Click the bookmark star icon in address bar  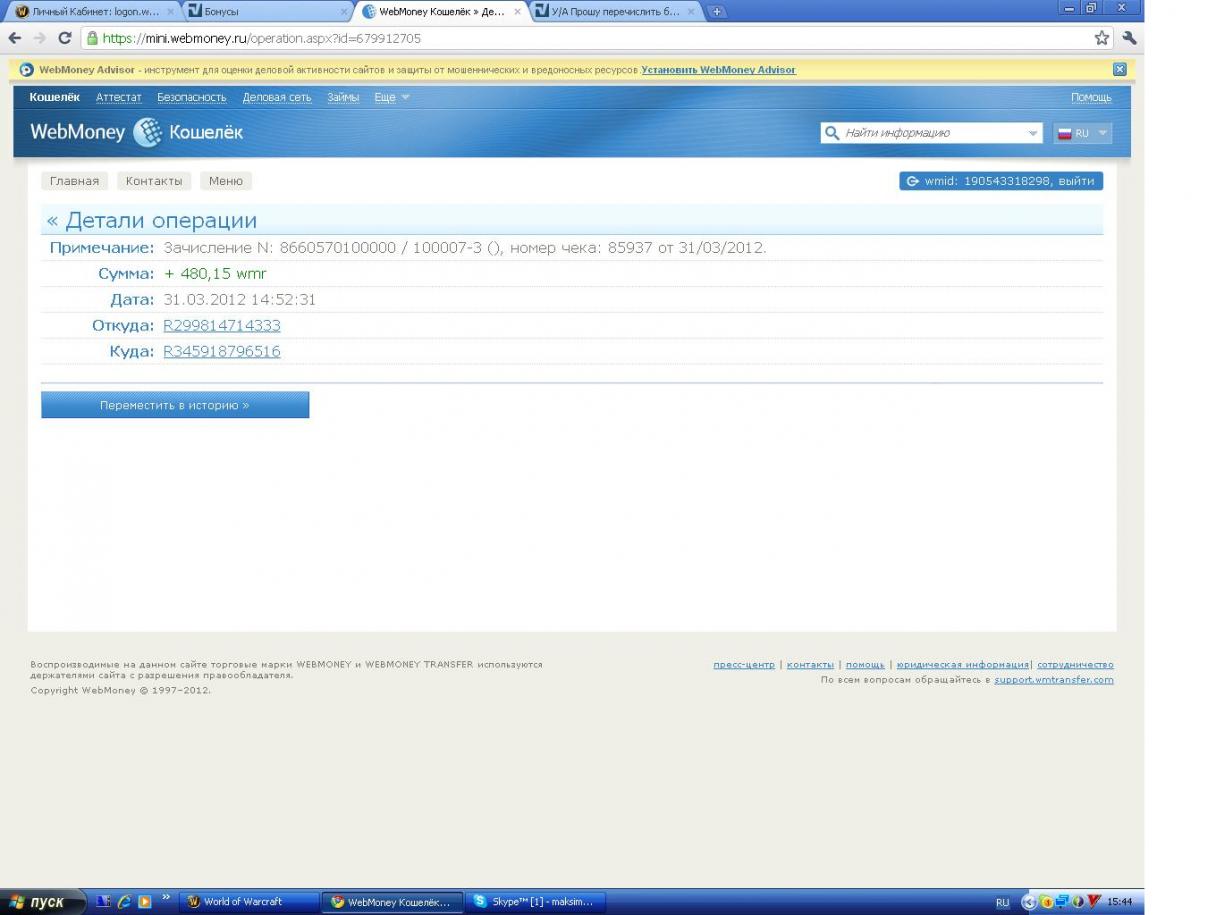coord(1102,38)
